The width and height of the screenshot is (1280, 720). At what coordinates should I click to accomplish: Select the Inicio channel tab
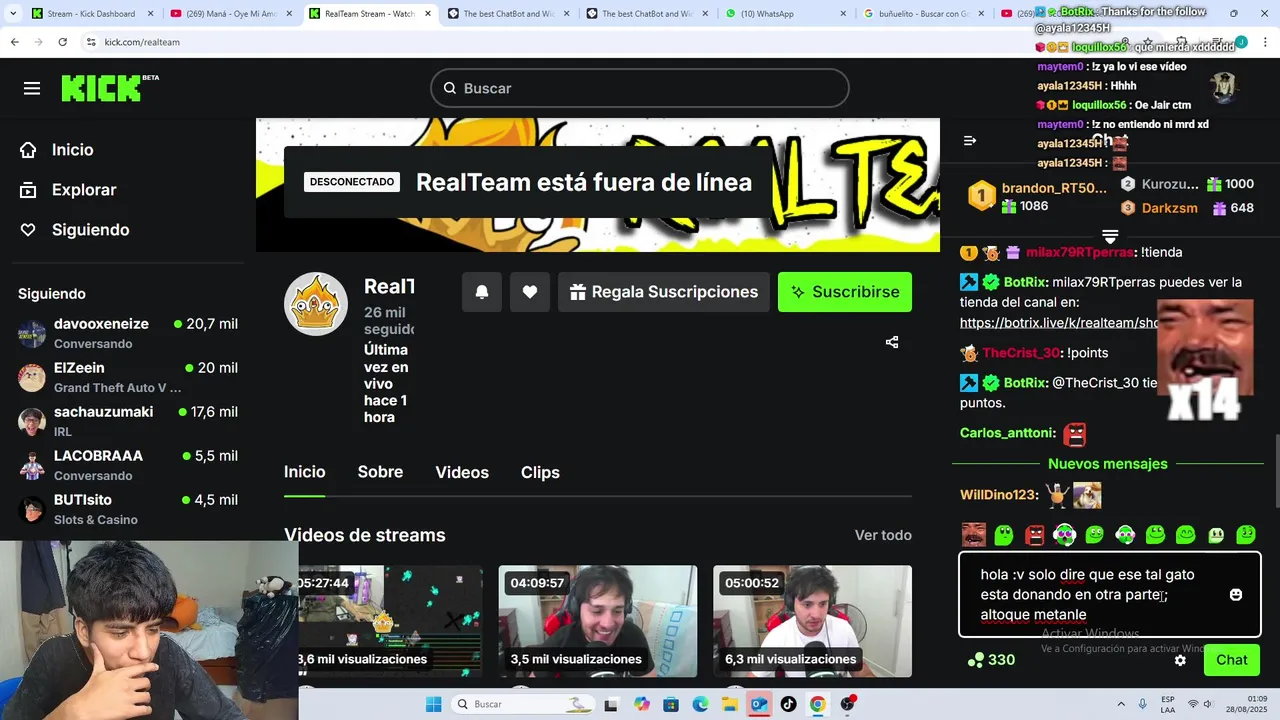click(304, 472)
